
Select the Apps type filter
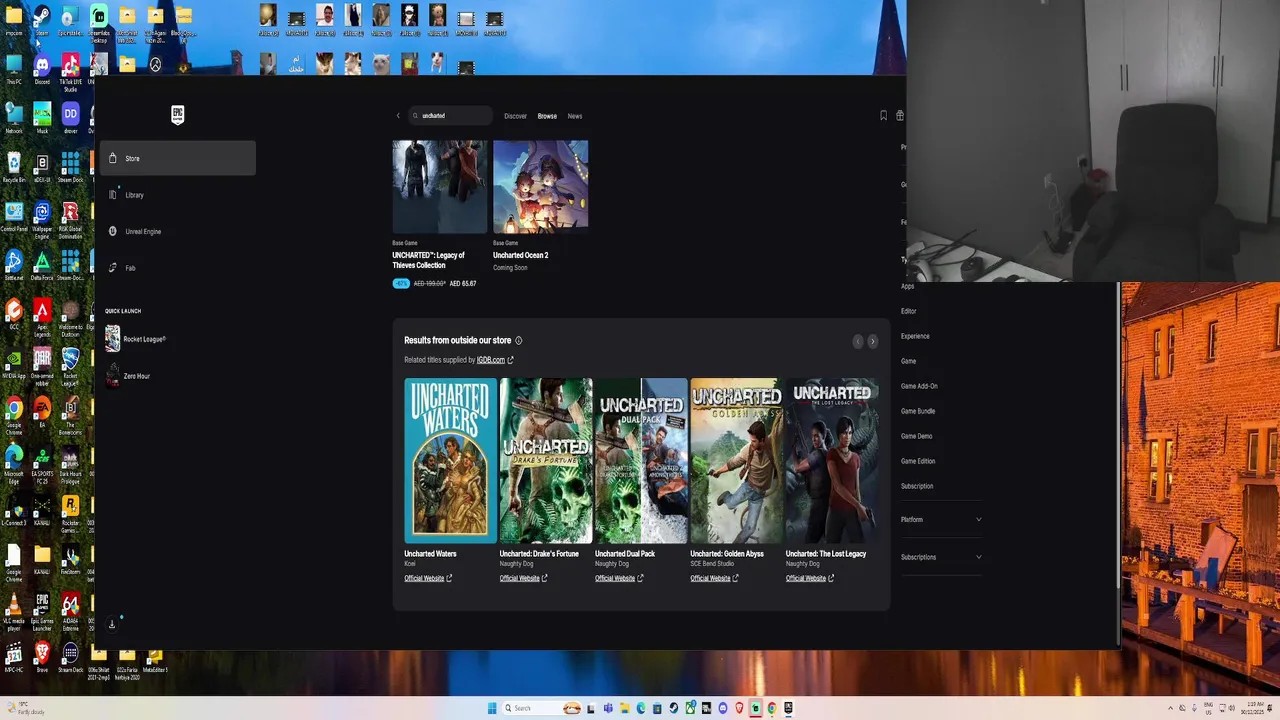[x=908, y=286]
